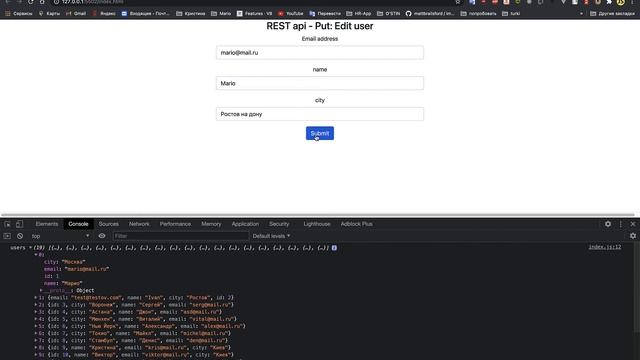640x360 pixels.
Task: Open the Кристина bookmarks folder
Action: point(191,13)
